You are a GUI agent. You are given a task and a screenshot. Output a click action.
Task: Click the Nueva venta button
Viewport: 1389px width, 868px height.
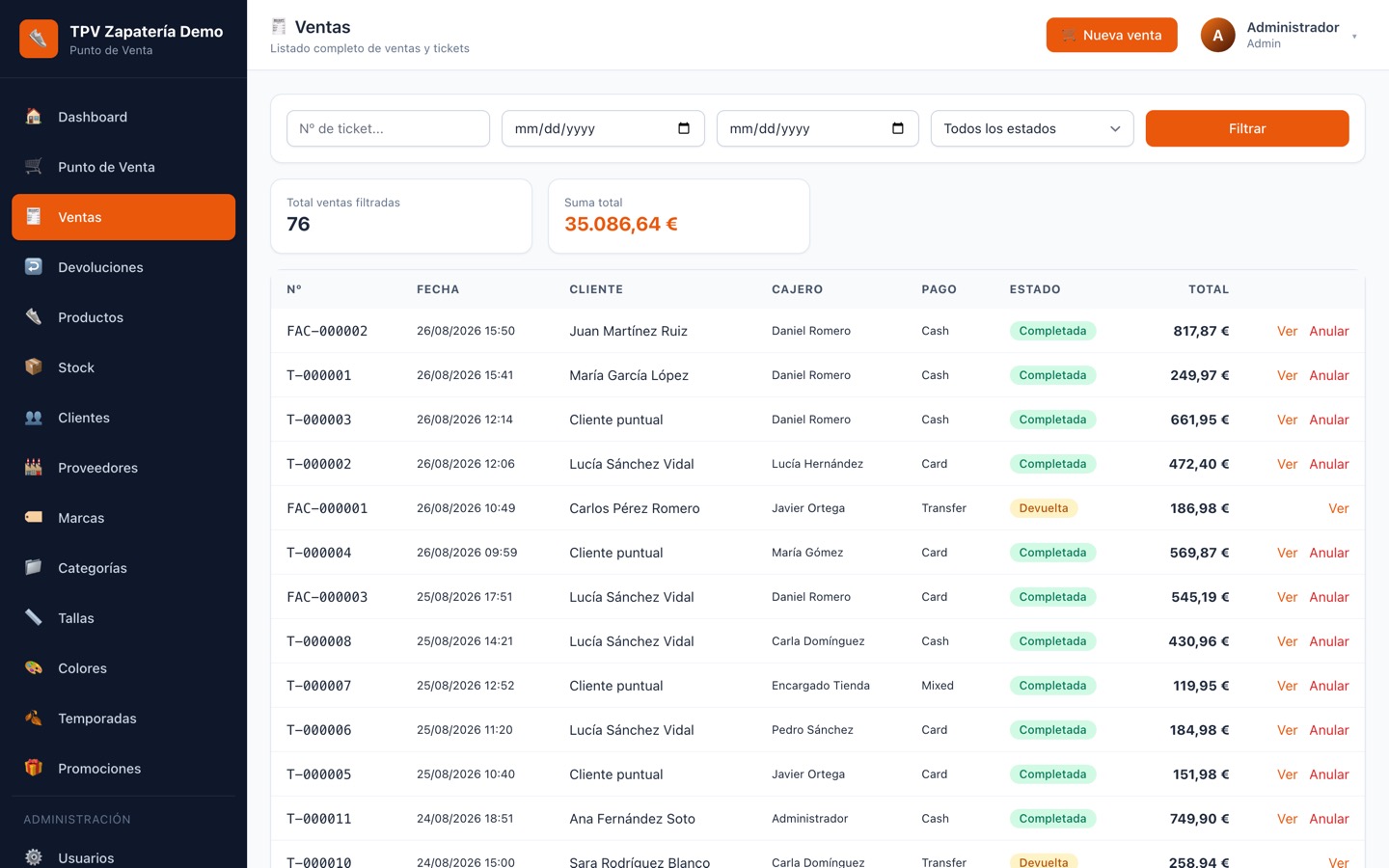(x=1111, y=35)
